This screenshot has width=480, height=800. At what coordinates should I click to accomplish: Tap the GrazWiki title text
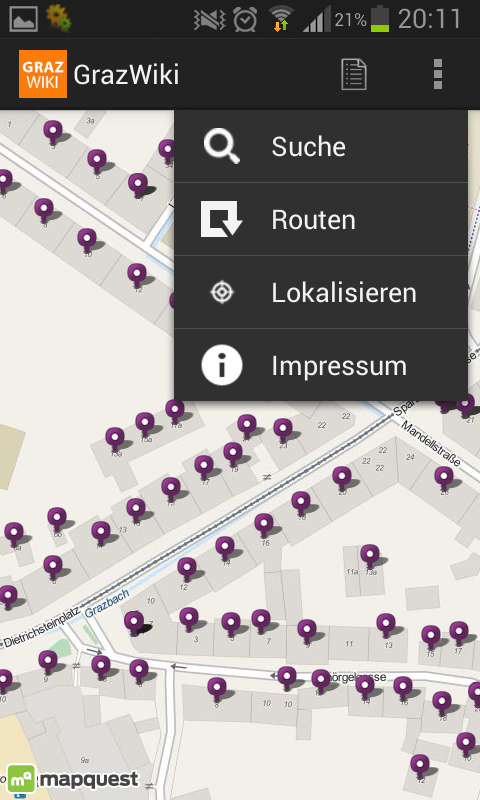pyautogui.click(x=126, y=75)
